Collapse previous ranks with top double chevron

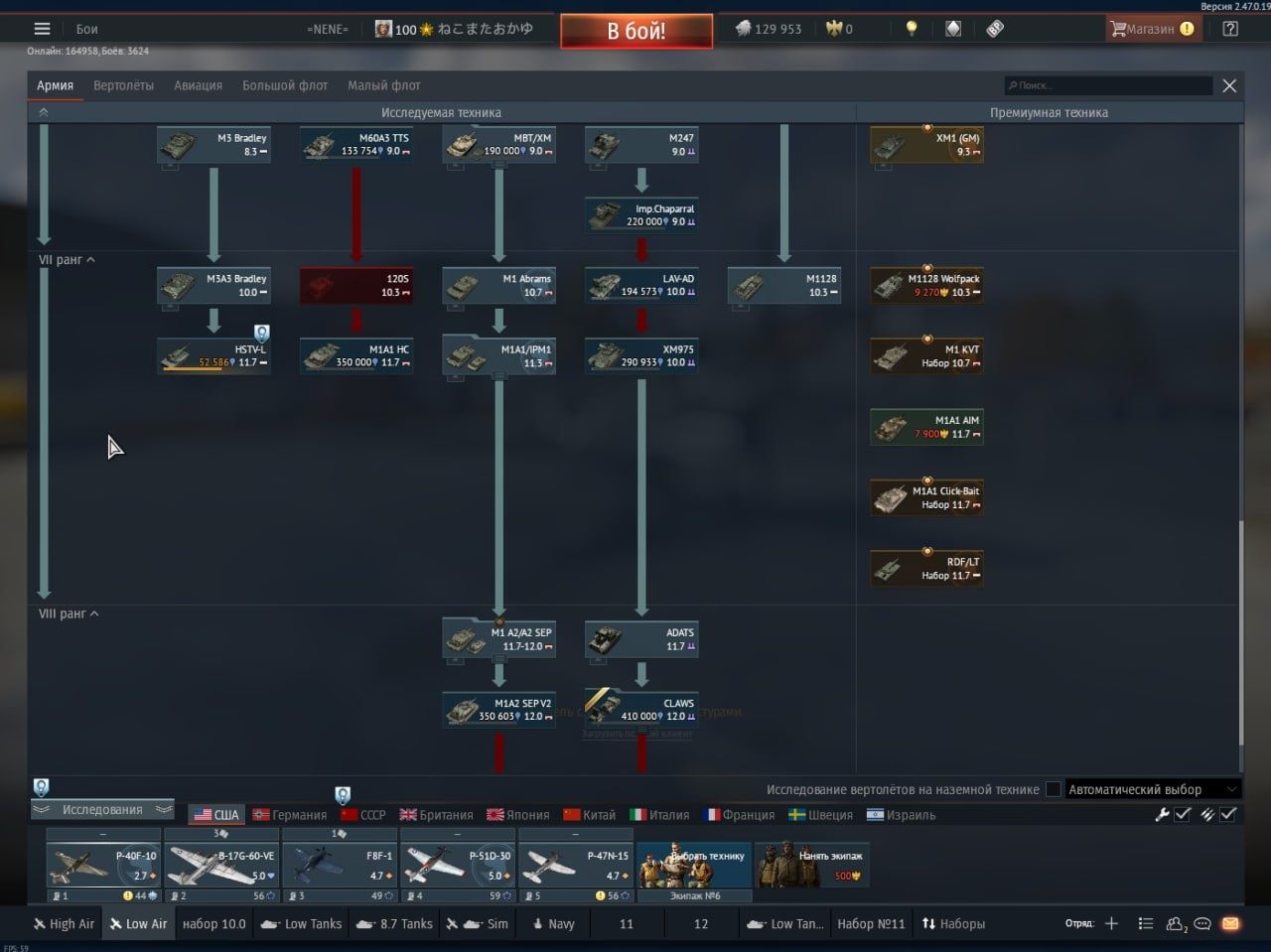coord(43,112)
